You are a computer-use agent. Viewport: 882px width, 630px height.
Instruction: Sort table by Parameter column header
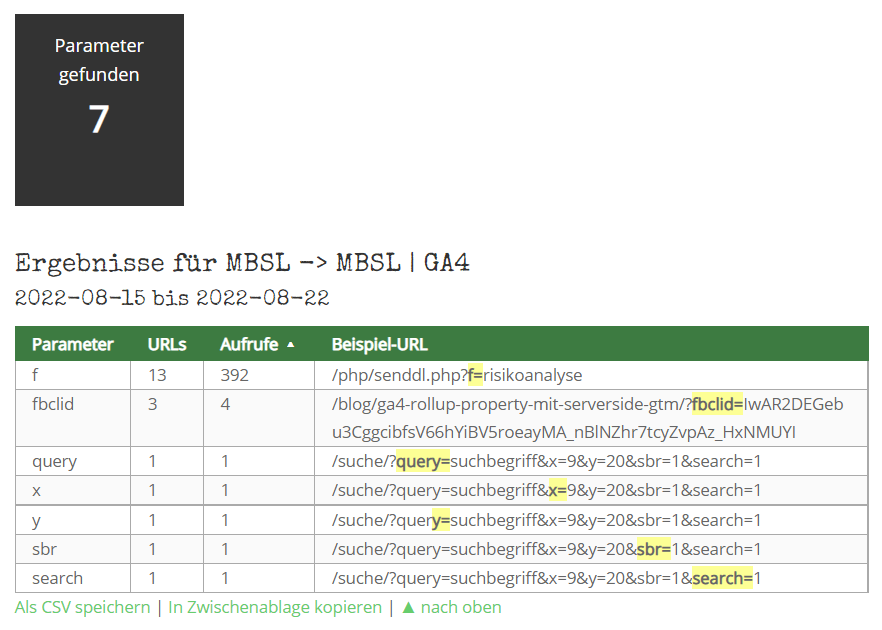coord(72,345)
